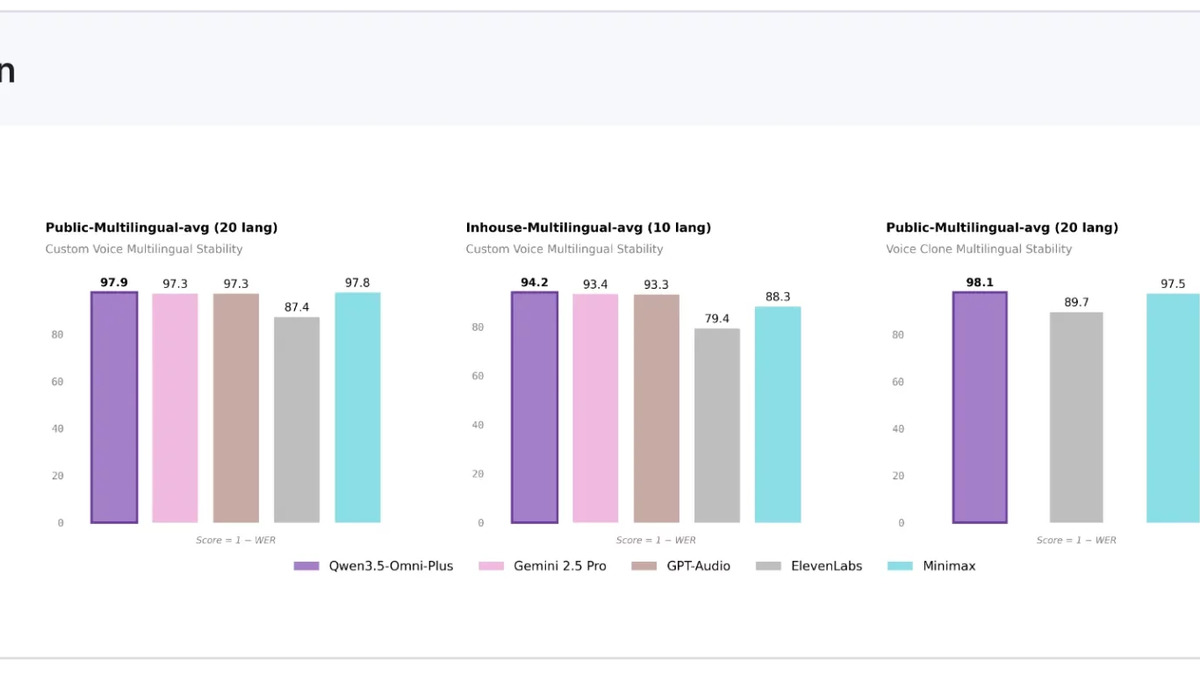Click the 97.3 pink bar in first chart

click(175, 405)
